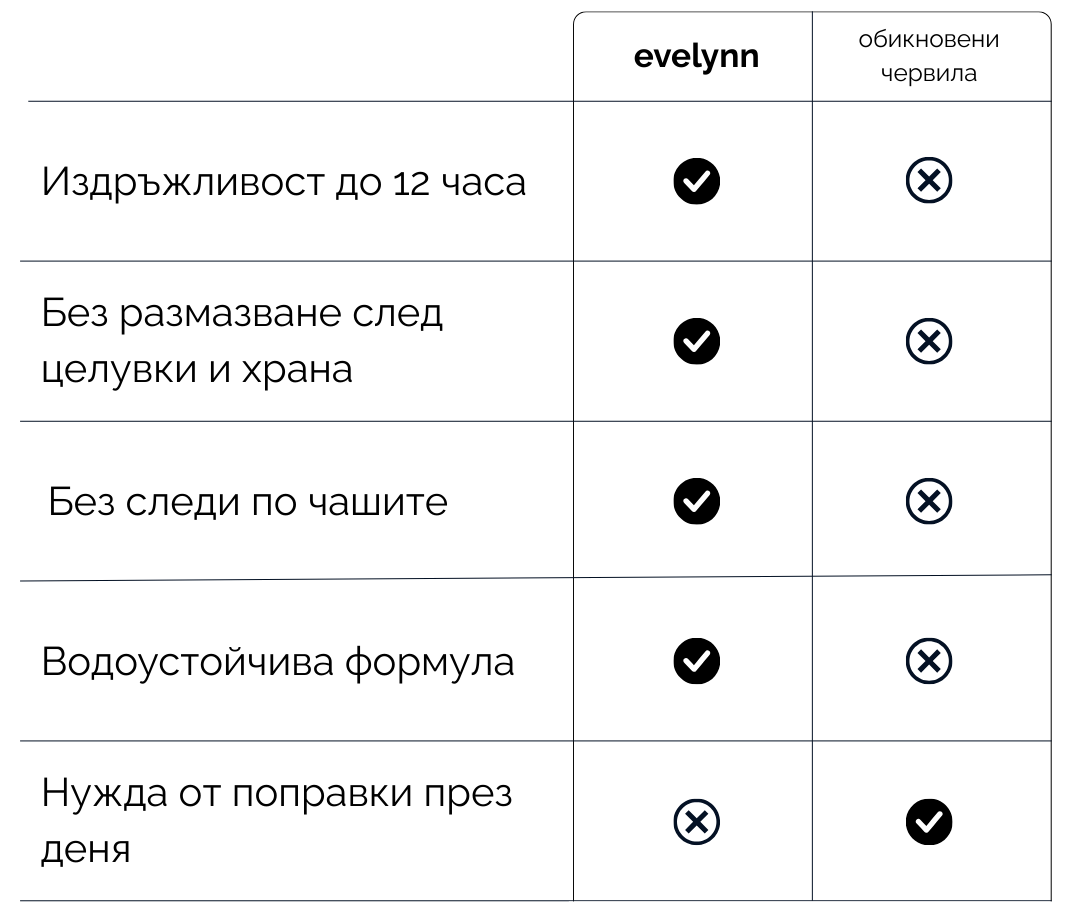
Task: Click regular lipstick X for Без размазване row
Action: (928, 341)
